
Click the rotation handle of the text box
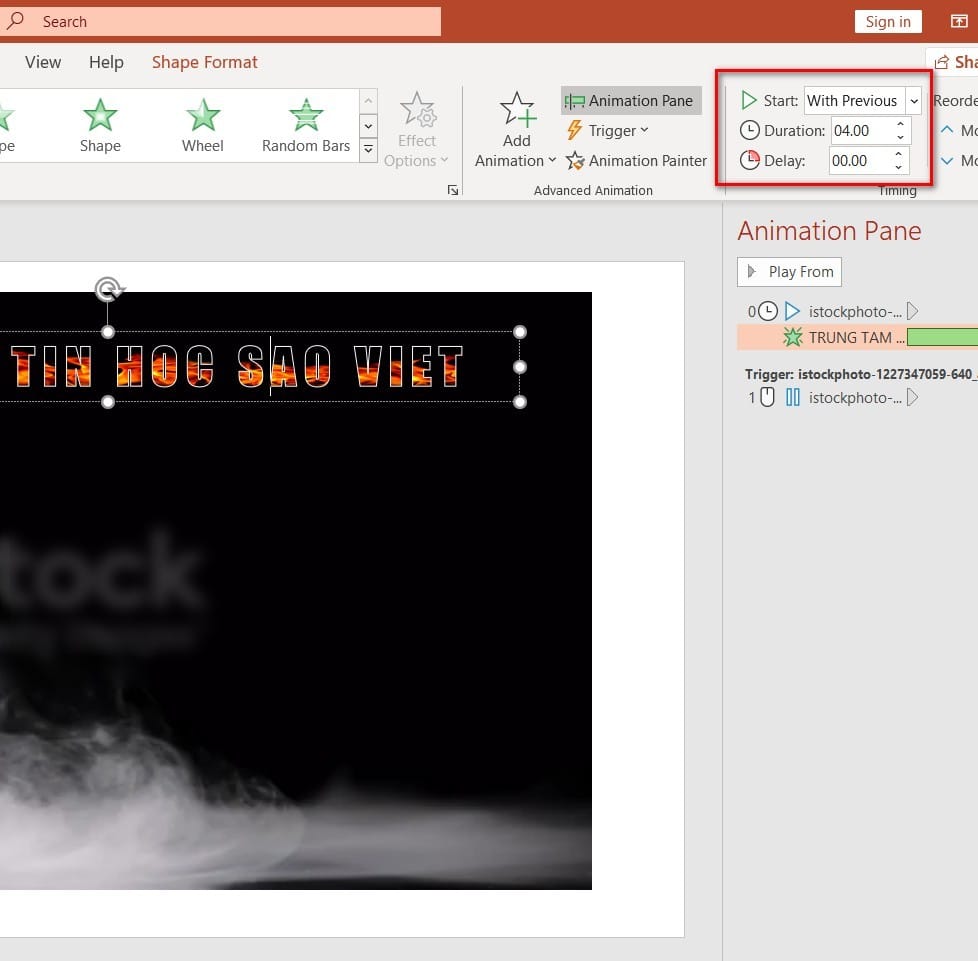click(x=109, y=289)
